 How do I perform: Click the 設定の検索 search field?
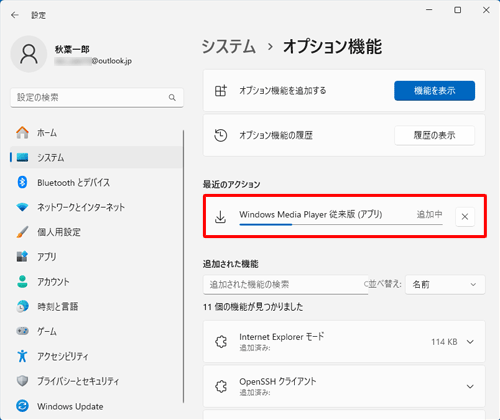pos(97,97)
